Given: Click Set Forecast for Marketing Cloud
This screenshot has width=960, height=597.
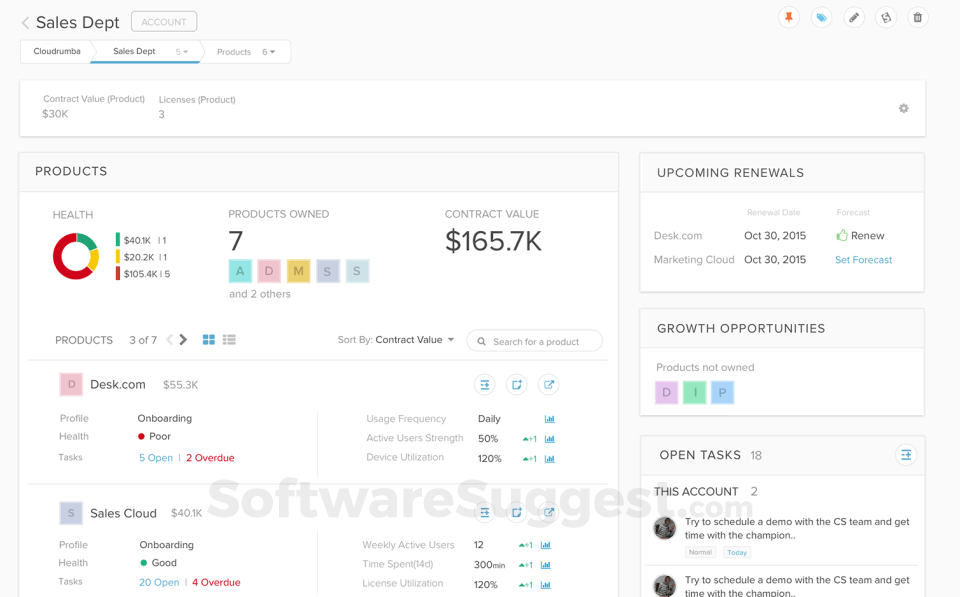Looking at the screenshot, I should point(862,259).
